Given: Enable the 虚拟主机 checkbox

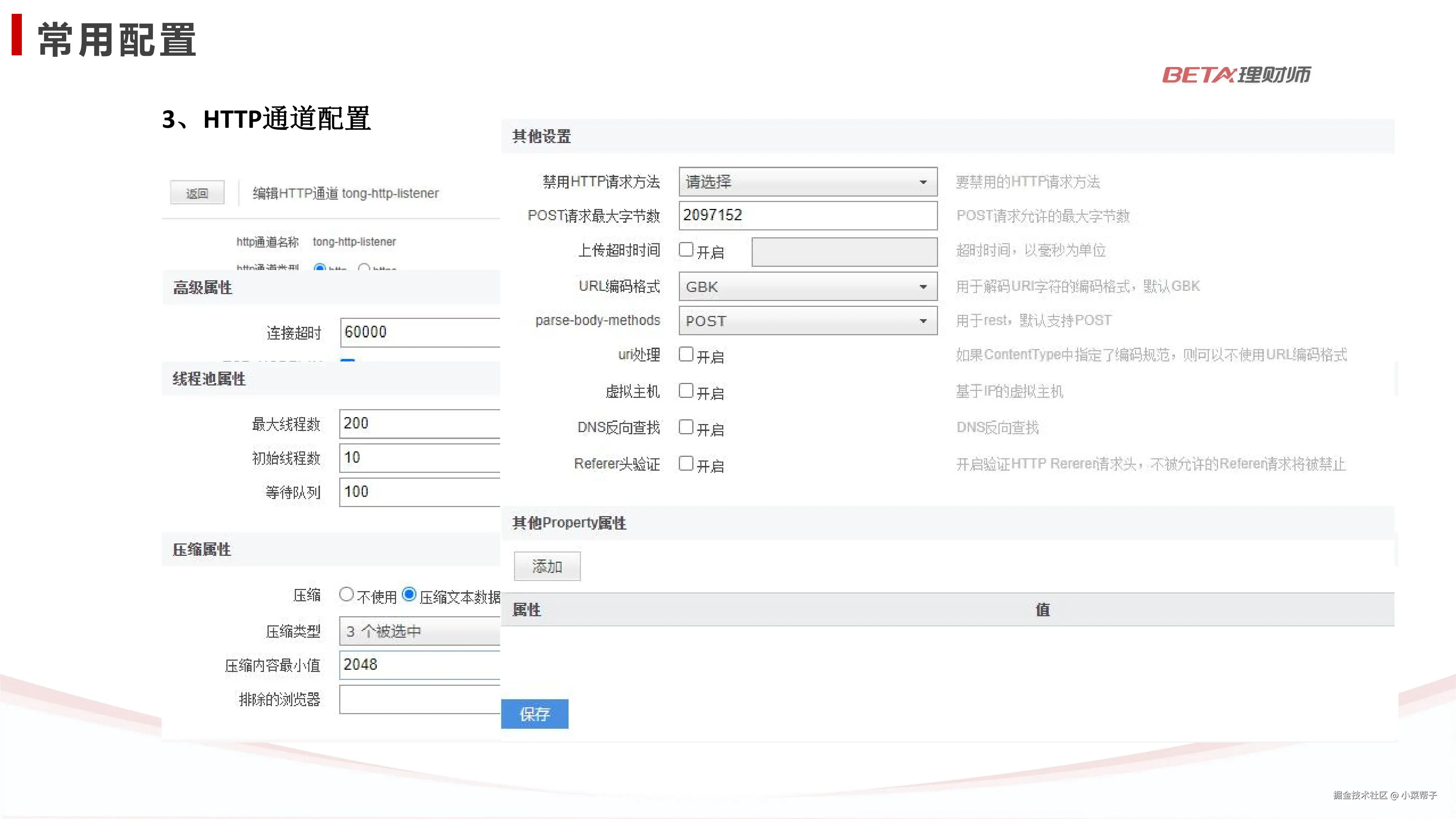Looking at the screenshot, I should [686, 391].
